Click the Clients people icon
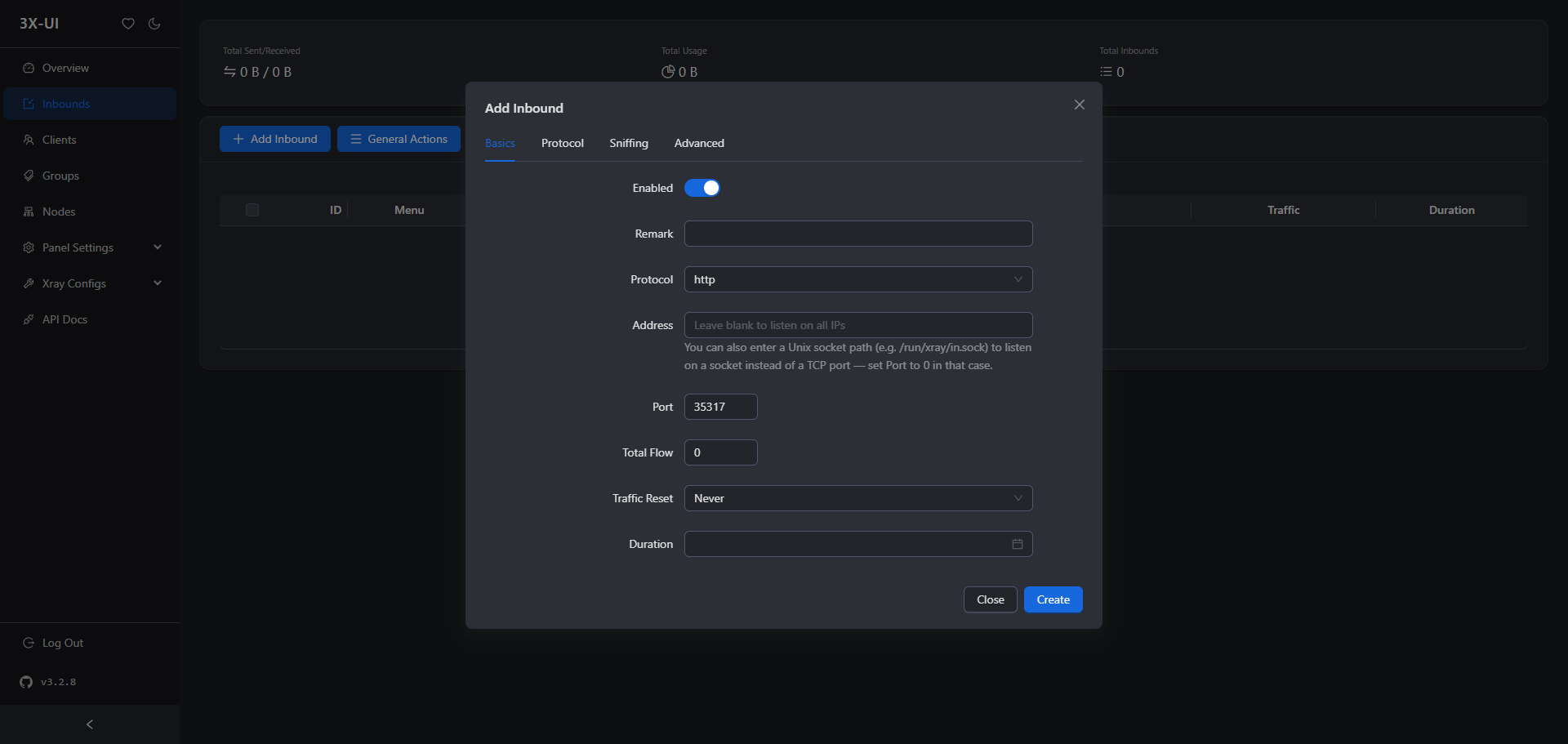Viewport: 1568px width, 744px height. click(29, 140)
